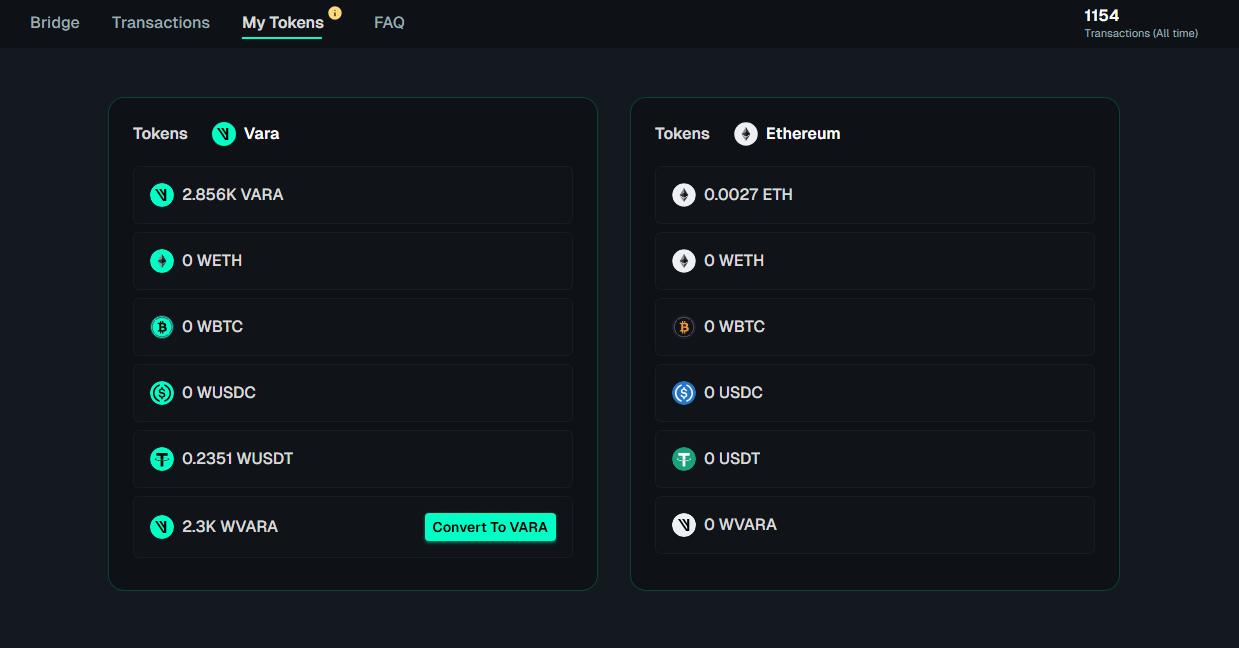Select the 2.3K WVARA balance text

tap(230, 527)
